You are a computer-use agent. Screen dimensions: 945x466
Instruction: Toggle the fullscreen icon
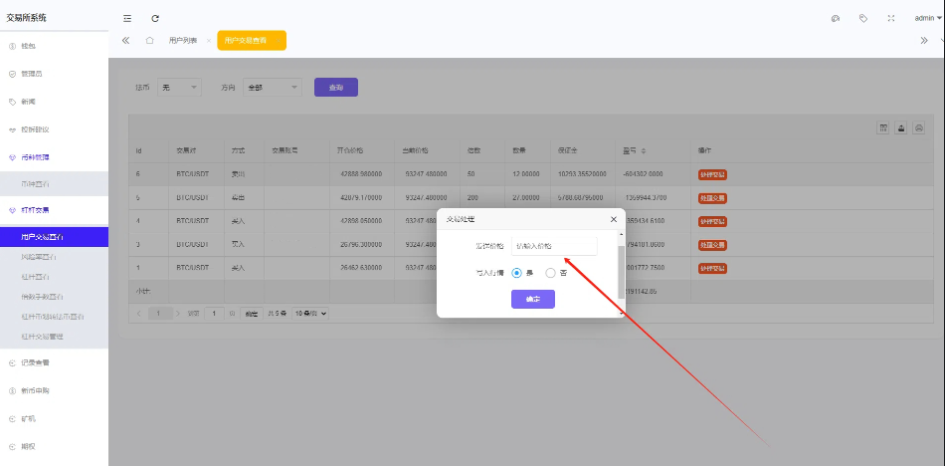click(x=891, y=19)
